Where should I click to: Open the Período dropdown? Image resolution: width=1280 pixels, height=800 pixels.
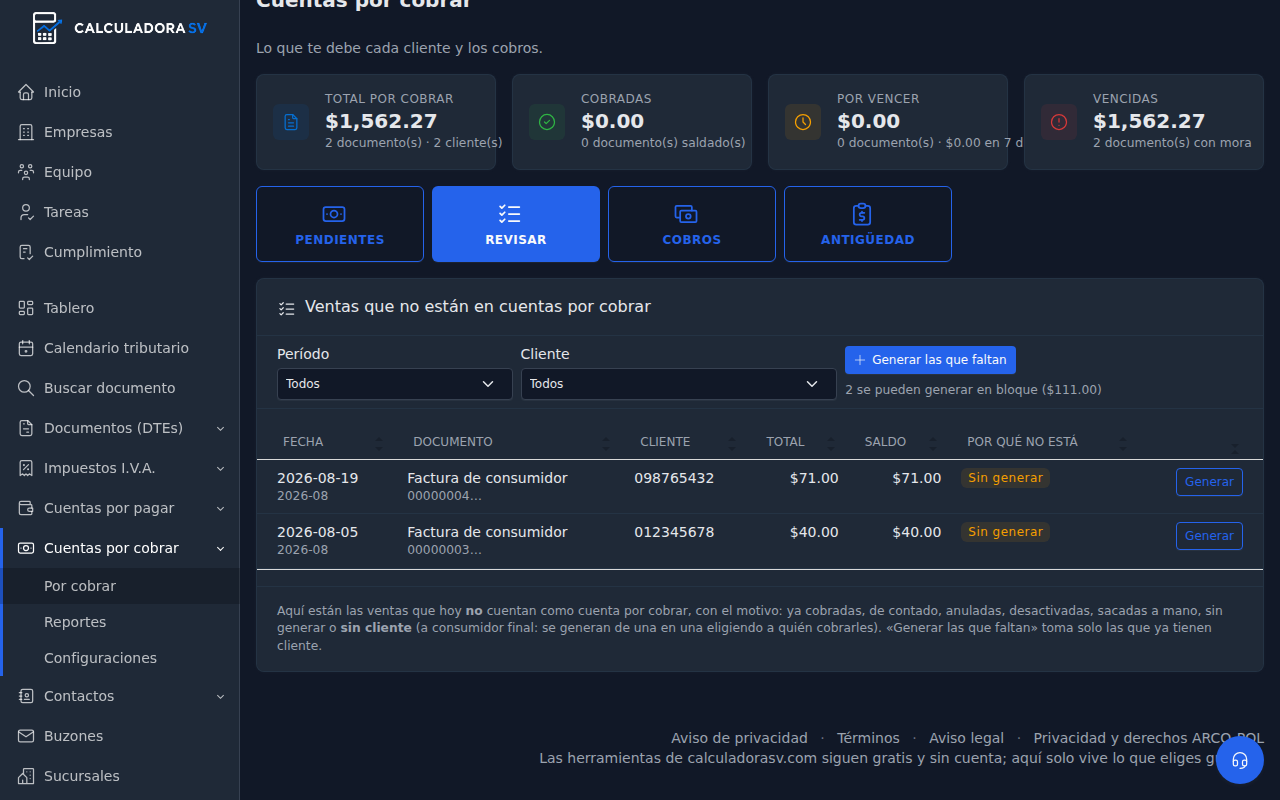(394, 384)
